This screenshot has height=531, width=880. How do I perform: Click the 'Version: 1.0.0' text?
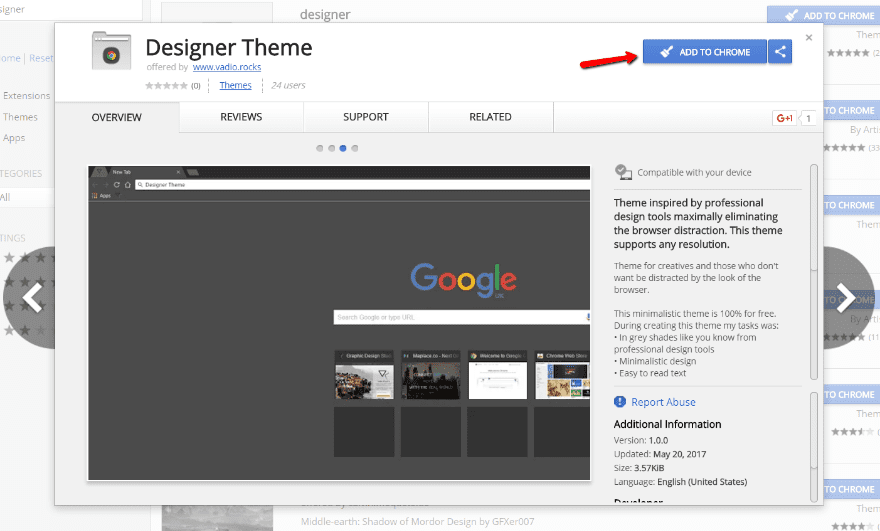(640, 440)
